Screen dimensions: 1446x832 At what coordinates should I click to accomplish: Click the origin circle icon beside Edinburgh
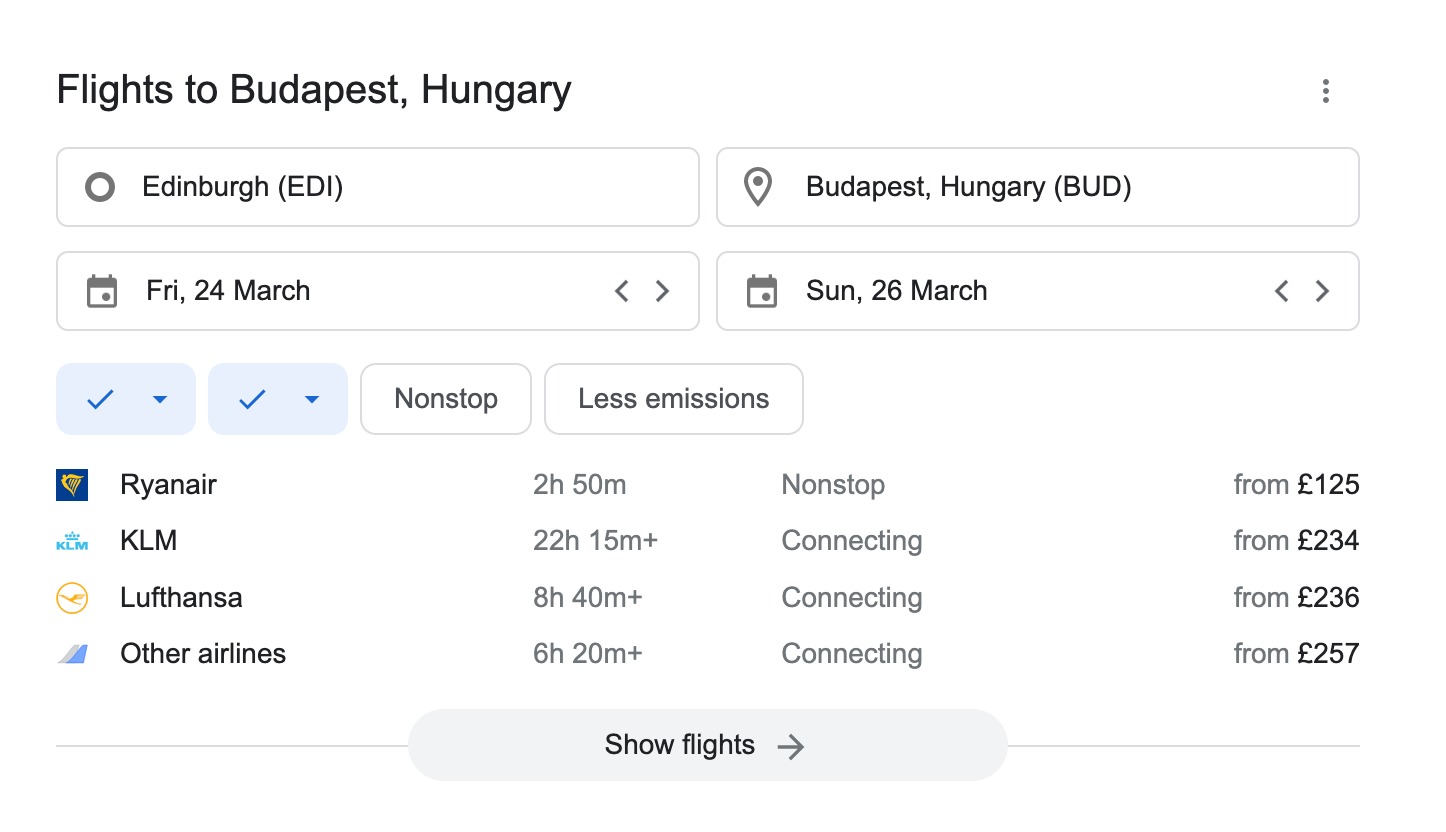(x=100, y=187)
